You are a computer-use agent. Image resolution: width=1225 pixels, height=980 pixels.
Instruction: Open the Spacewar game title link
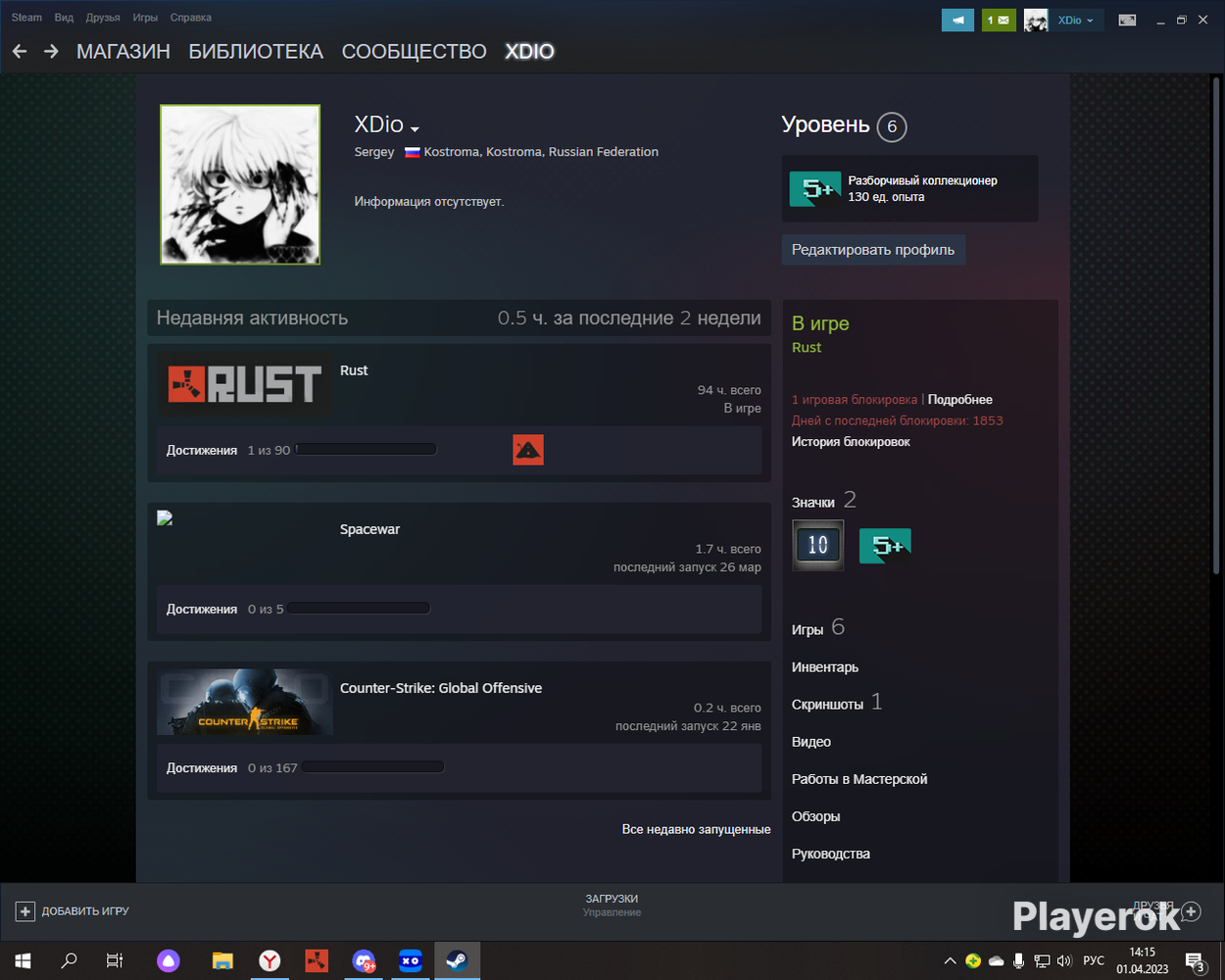(x=369, y=529)
